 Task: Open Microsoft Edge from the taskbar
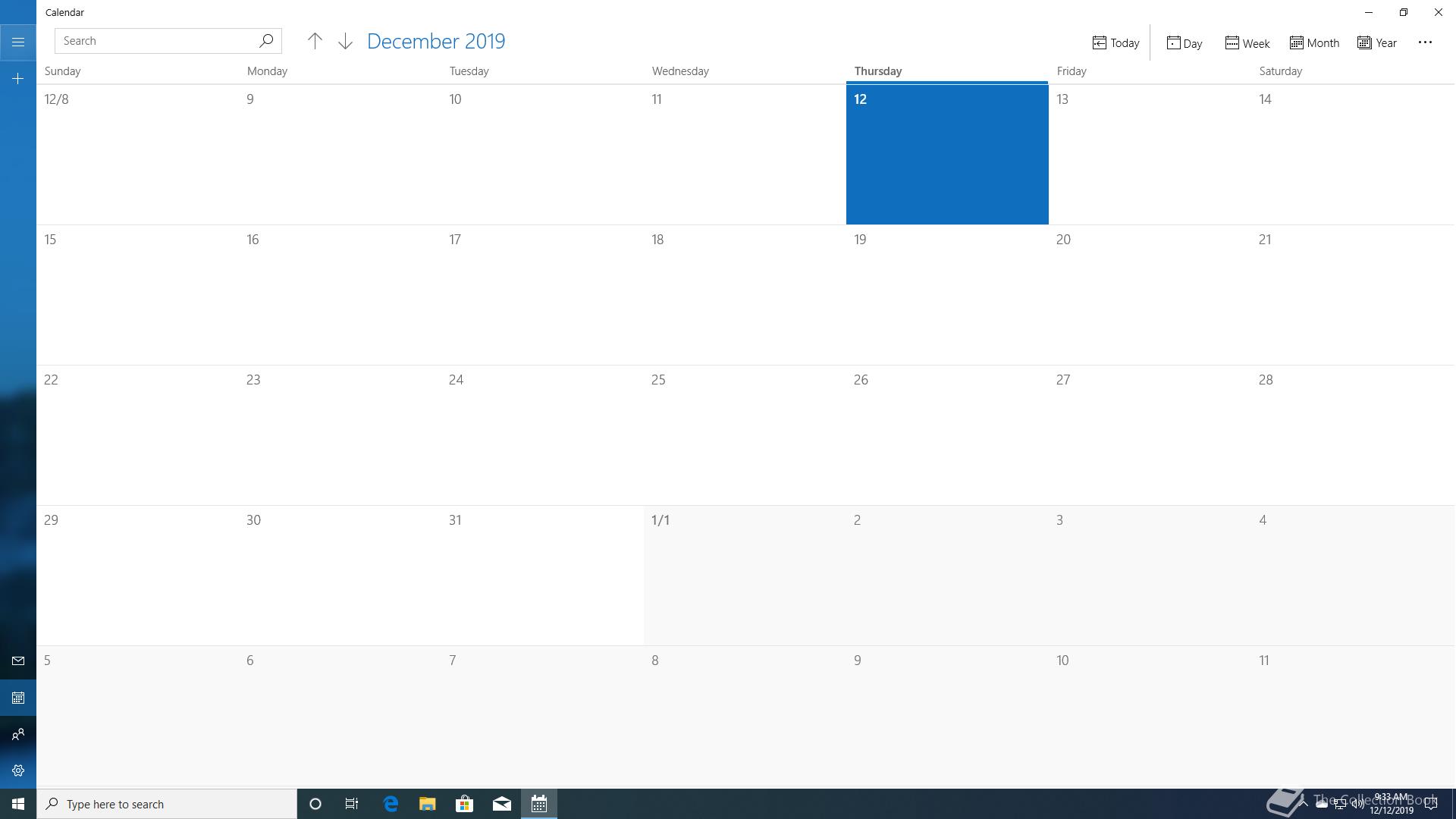point(391,804)
